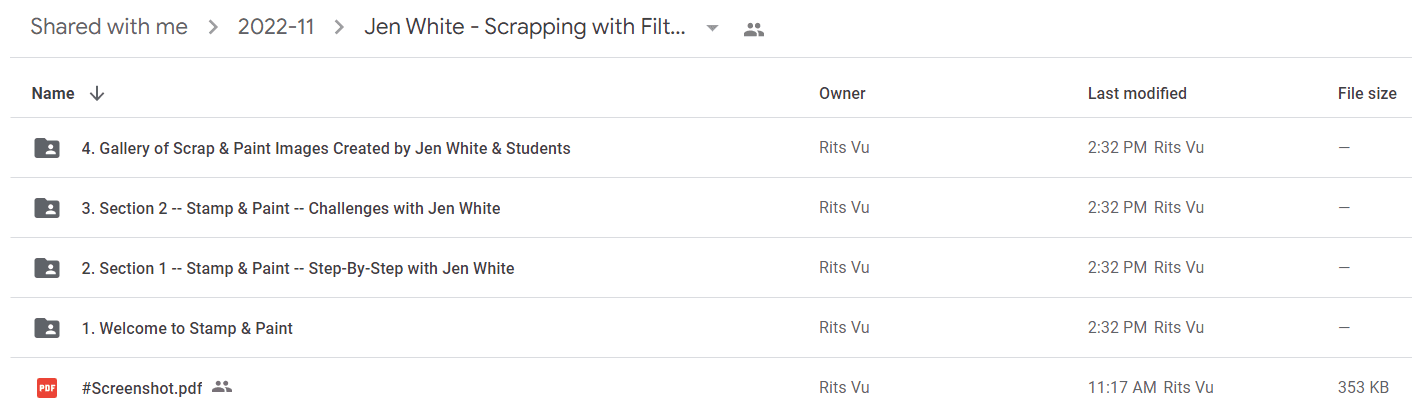Image resolution: width=1412 pixels, height=416 pixels.
Task: Click the Jen White - Scrapping with Filt... breadcrumb title
Action: pos(525,27)
